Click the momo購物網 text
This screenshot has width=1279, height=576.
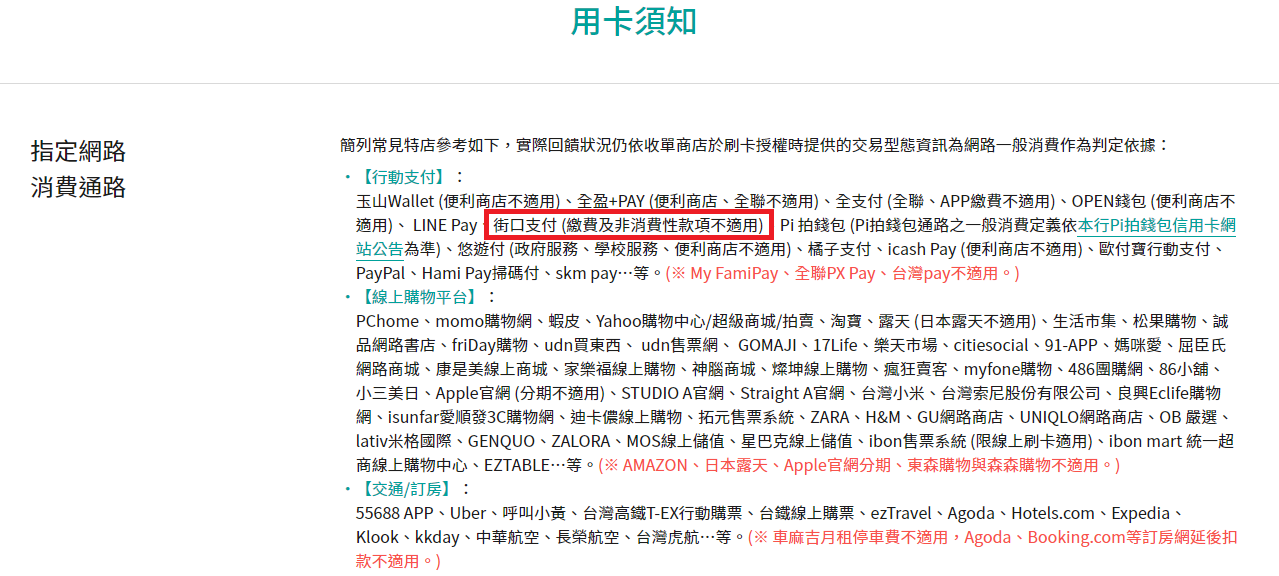(x=484, y=321)
